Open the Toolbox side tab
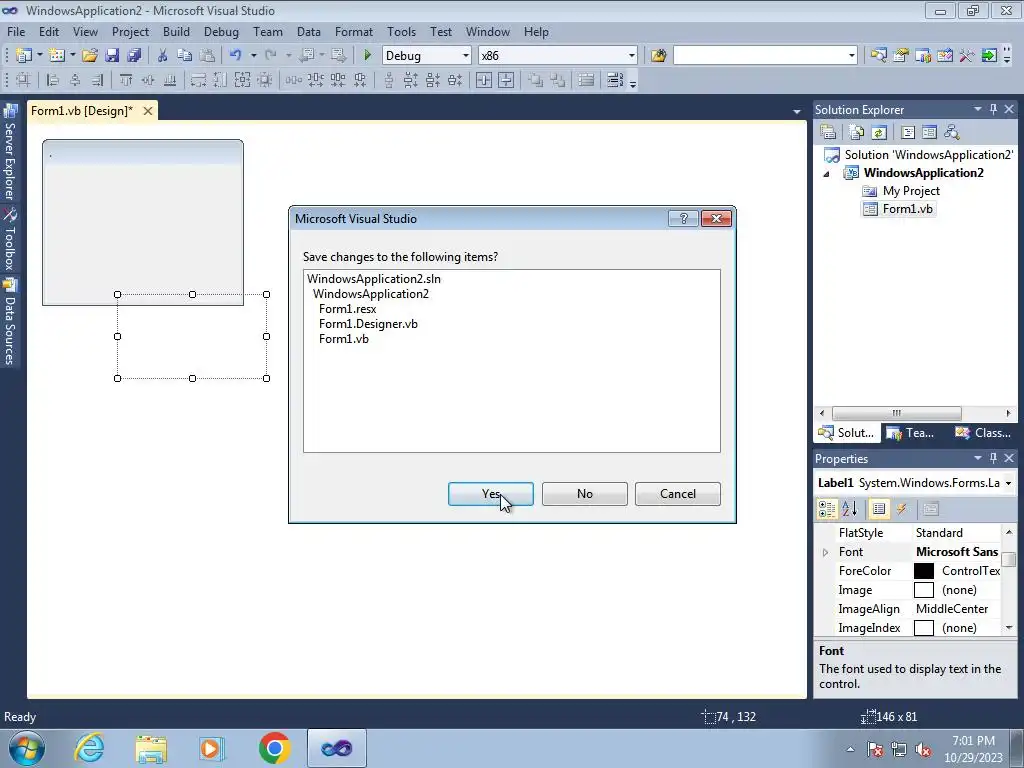 [x=10, y=239]
